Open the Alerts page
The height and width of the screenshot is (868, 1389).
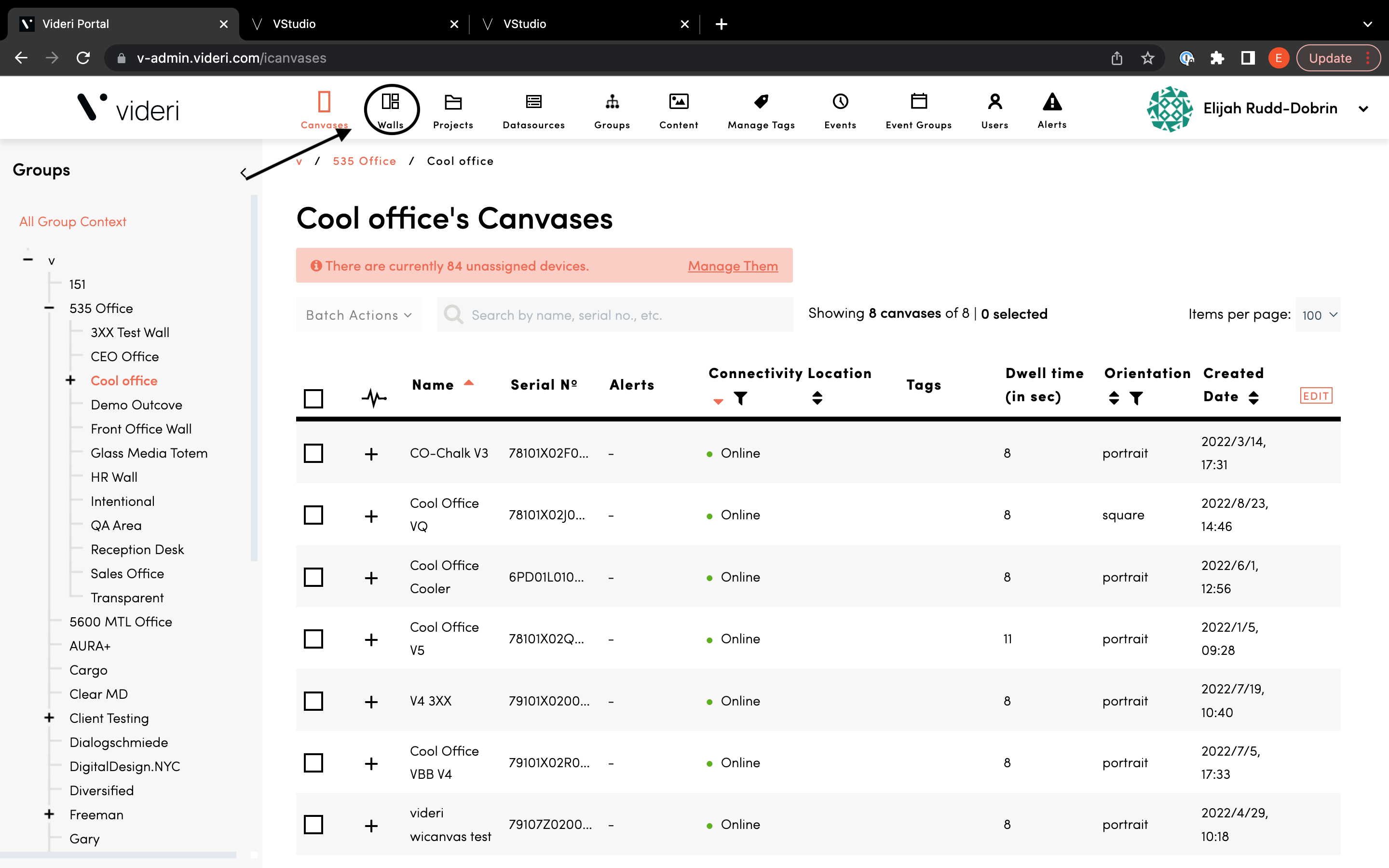pyautogui.click(x=1051, y=111)
